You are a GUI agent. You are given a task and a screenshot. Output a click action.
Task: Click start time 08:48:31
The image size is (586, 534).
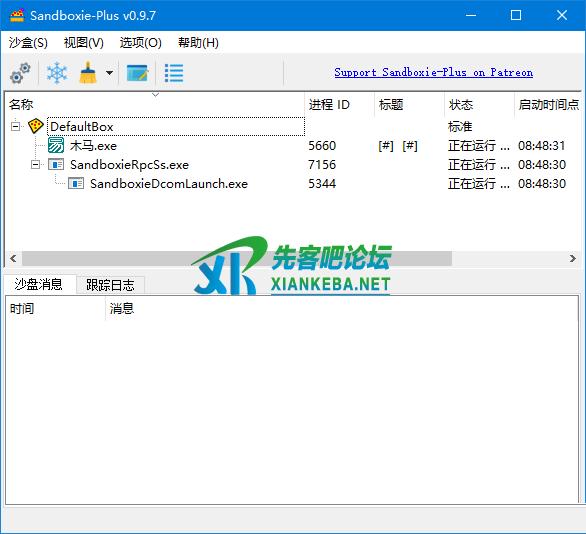click(x=542, y=145)
